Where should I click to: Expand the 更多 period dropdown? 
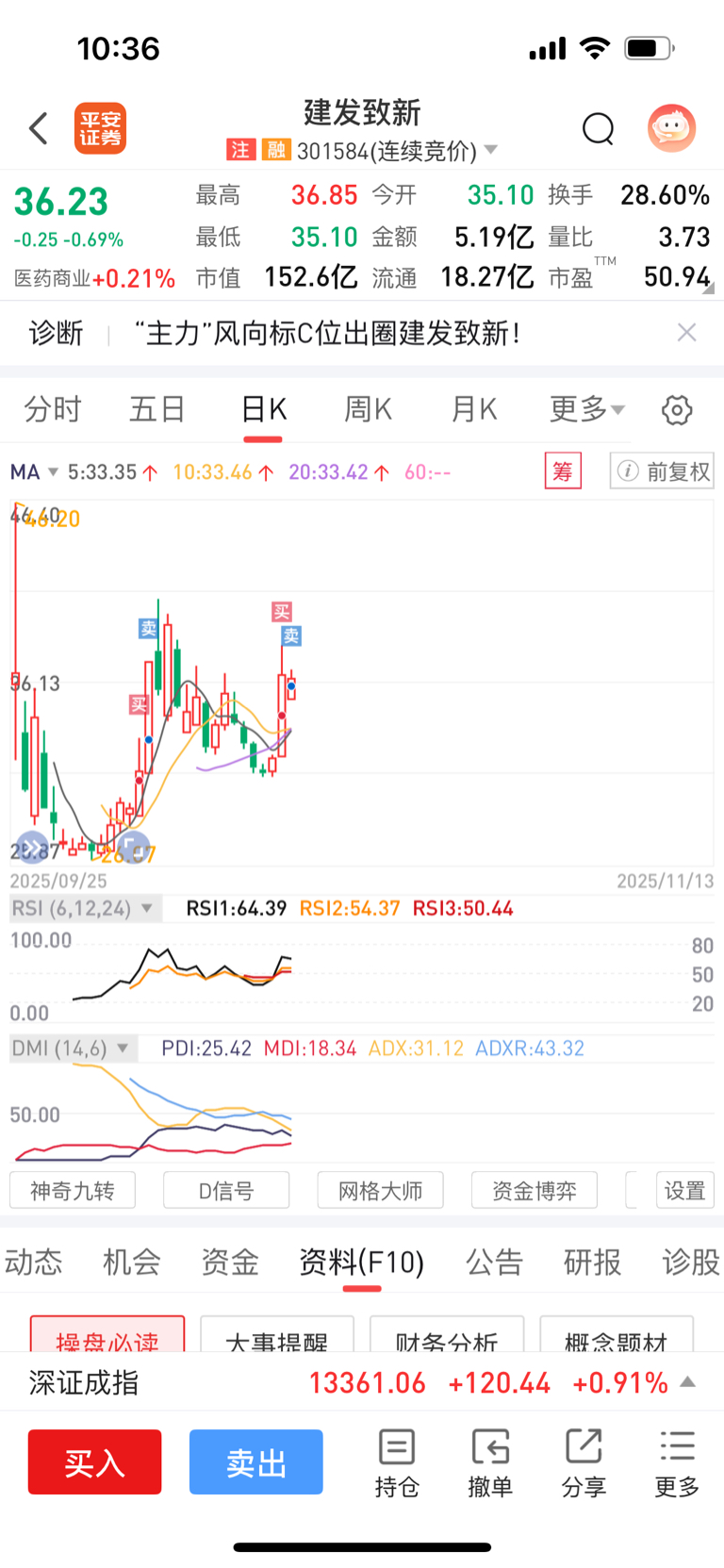point(587,409)
